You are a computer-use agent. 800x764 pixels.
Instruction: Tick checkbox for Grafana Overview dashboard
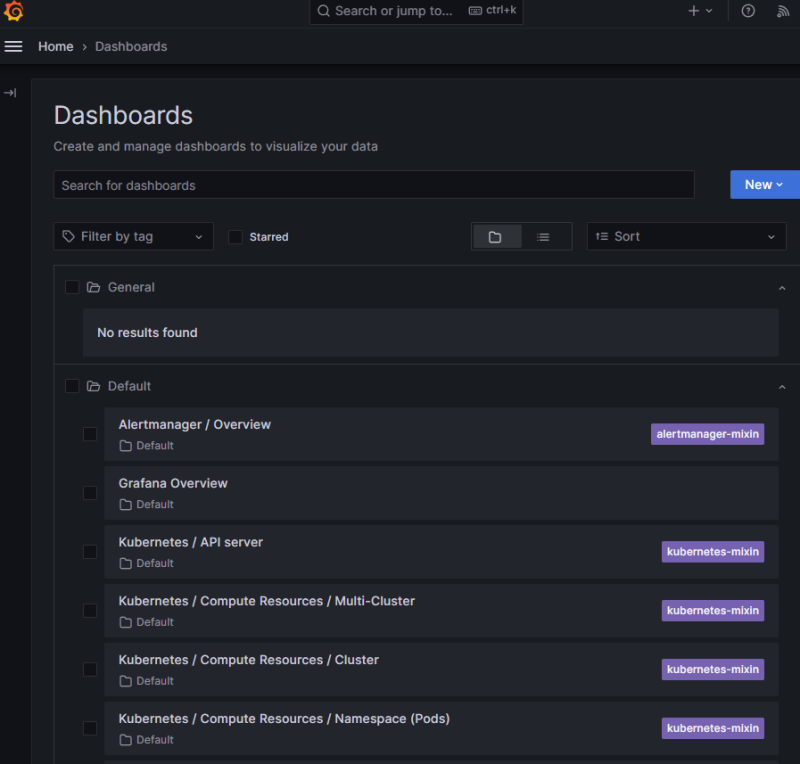(x=90, y=493)
